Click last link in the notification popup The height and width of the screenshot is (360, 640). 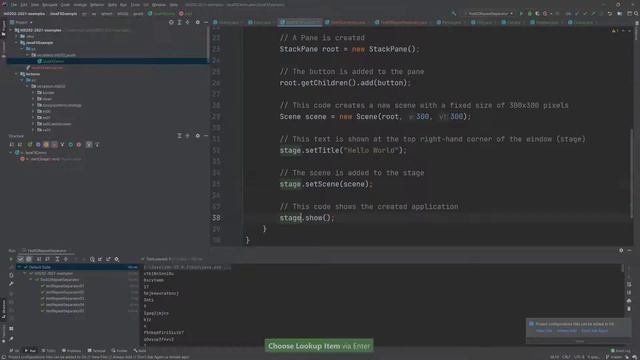point(595,331)
